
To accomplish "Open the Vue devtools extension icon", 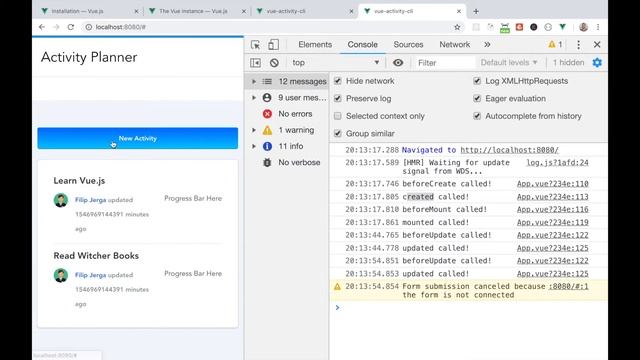I will point(562,27).
